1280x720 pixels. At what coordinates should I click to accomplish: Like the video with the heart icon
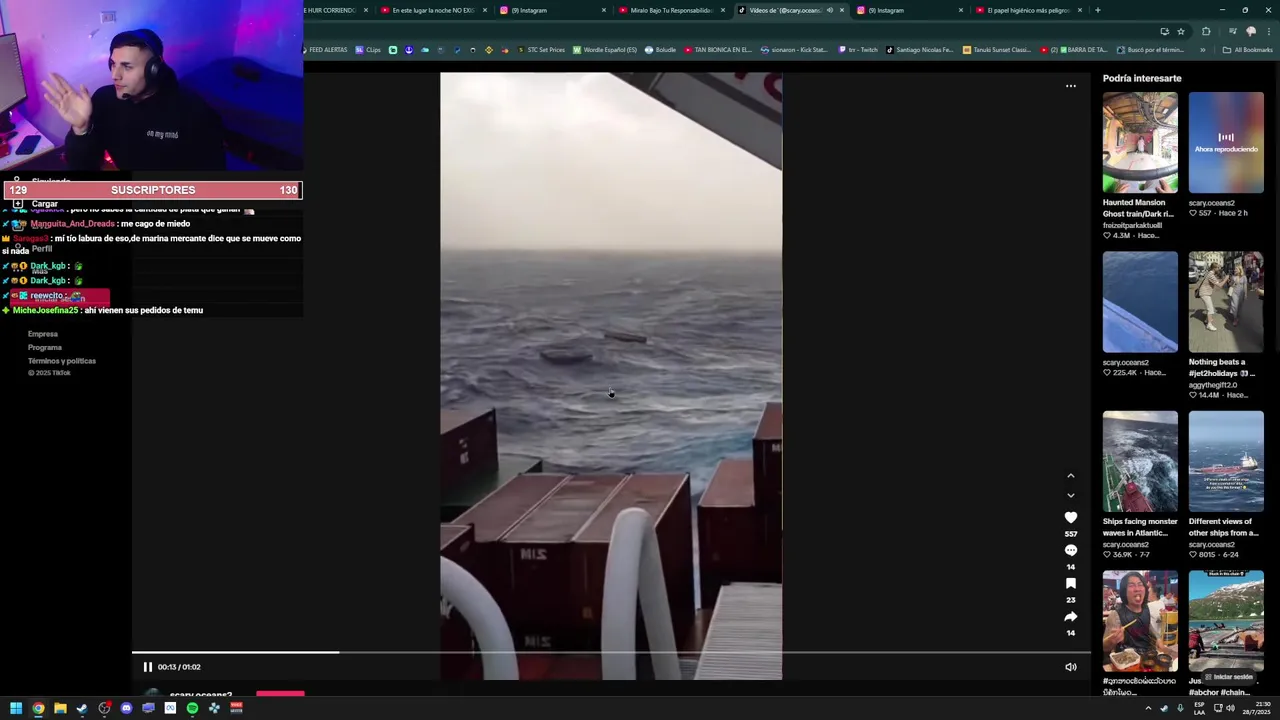click(1070, 518)
